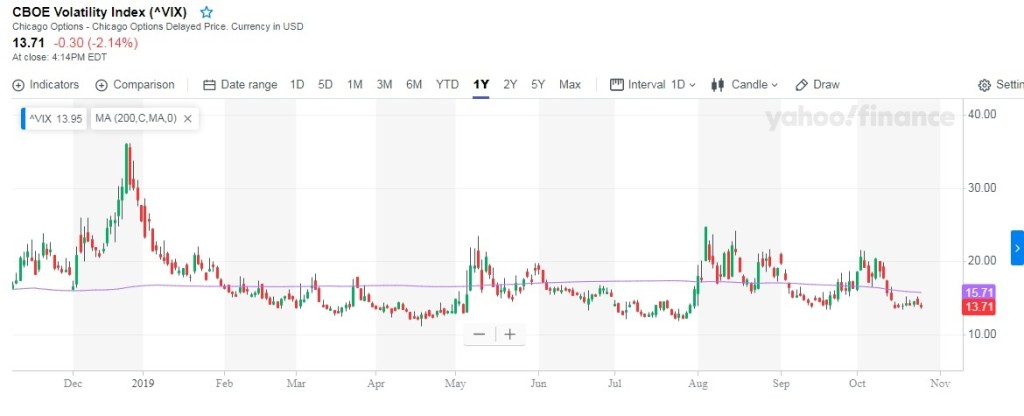Image resolution: width=1024 pixels, height=416 pixels.
Task: Select the 6M time range
Action: coord(414,85)
